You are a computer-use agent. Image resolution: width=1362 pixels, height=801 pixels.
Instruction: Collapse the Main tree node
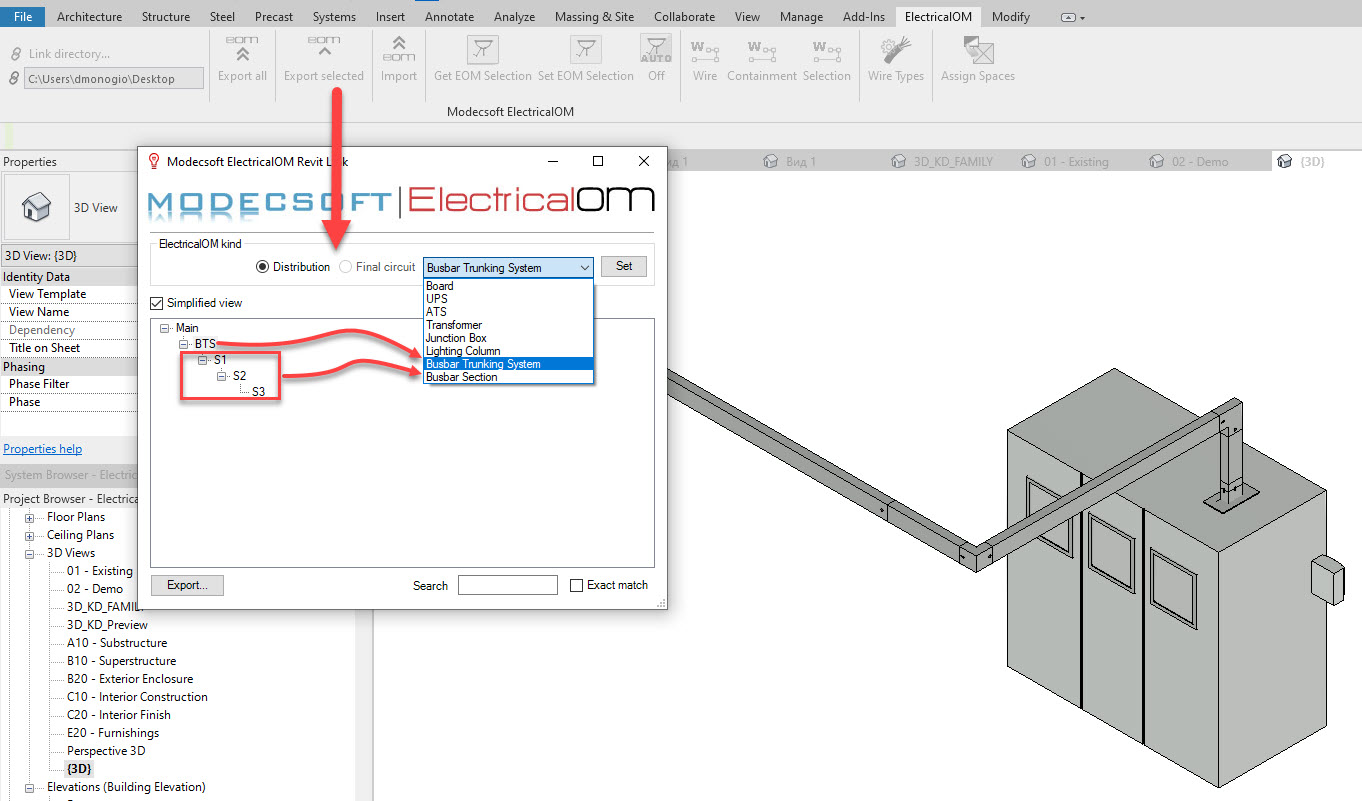click(x=164, y=328)
